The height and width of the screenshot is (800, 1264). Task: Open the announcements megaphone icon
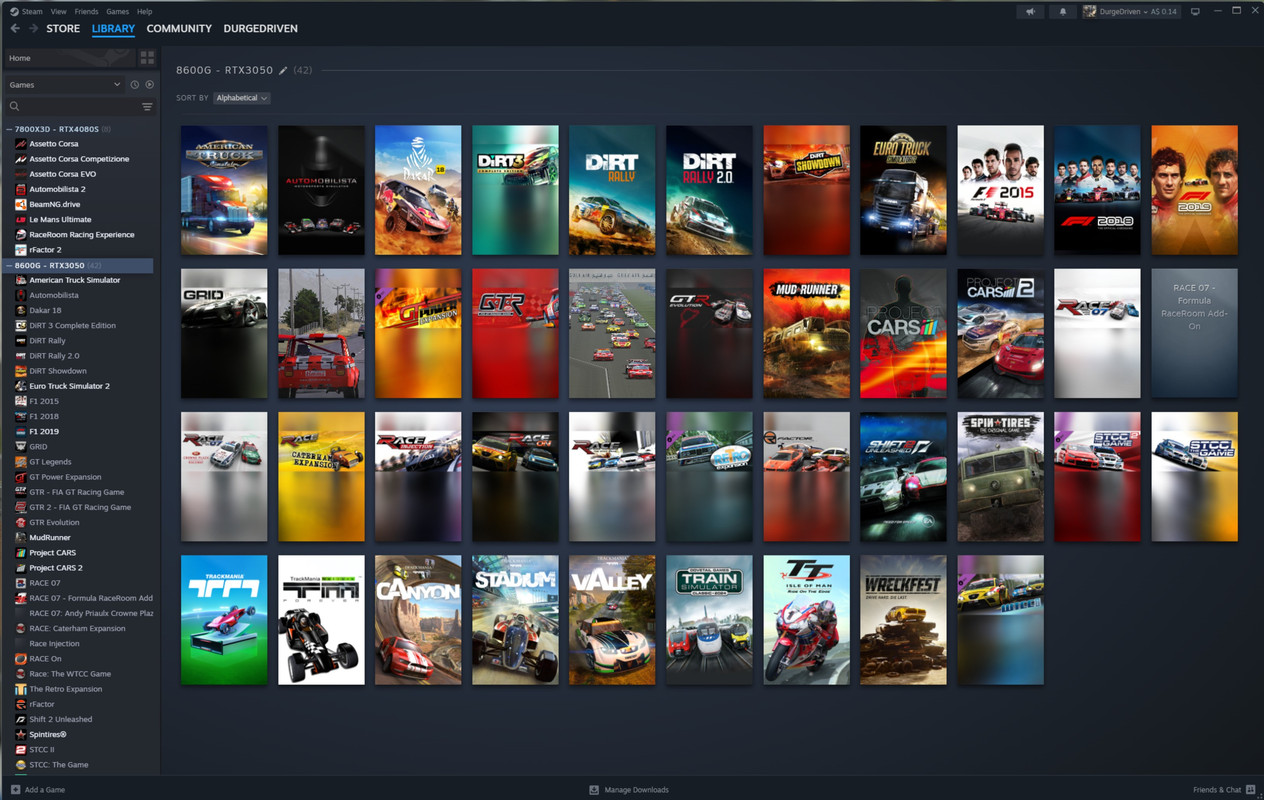(1031, 11)
